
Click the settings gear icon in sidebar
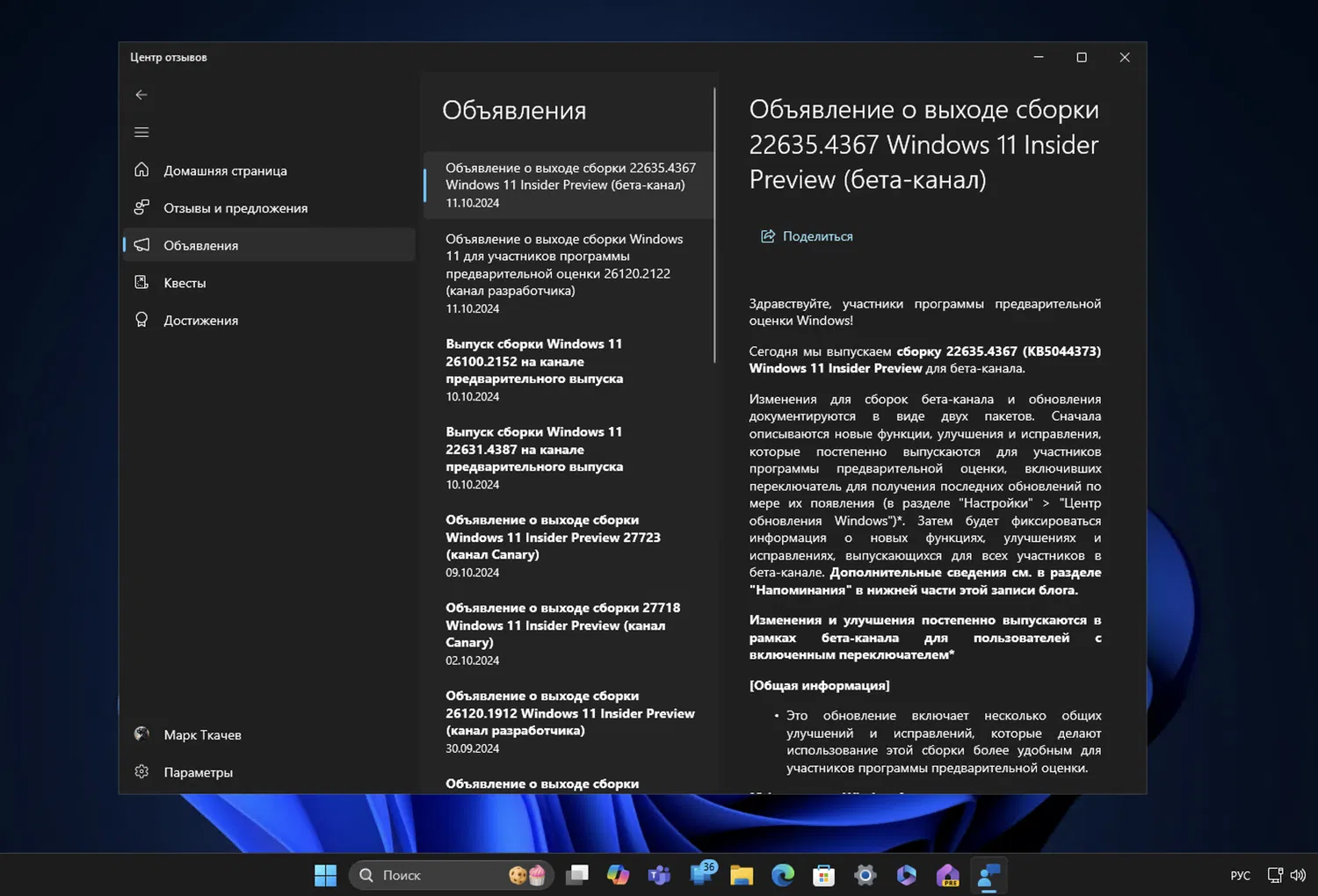pos(141,771)
